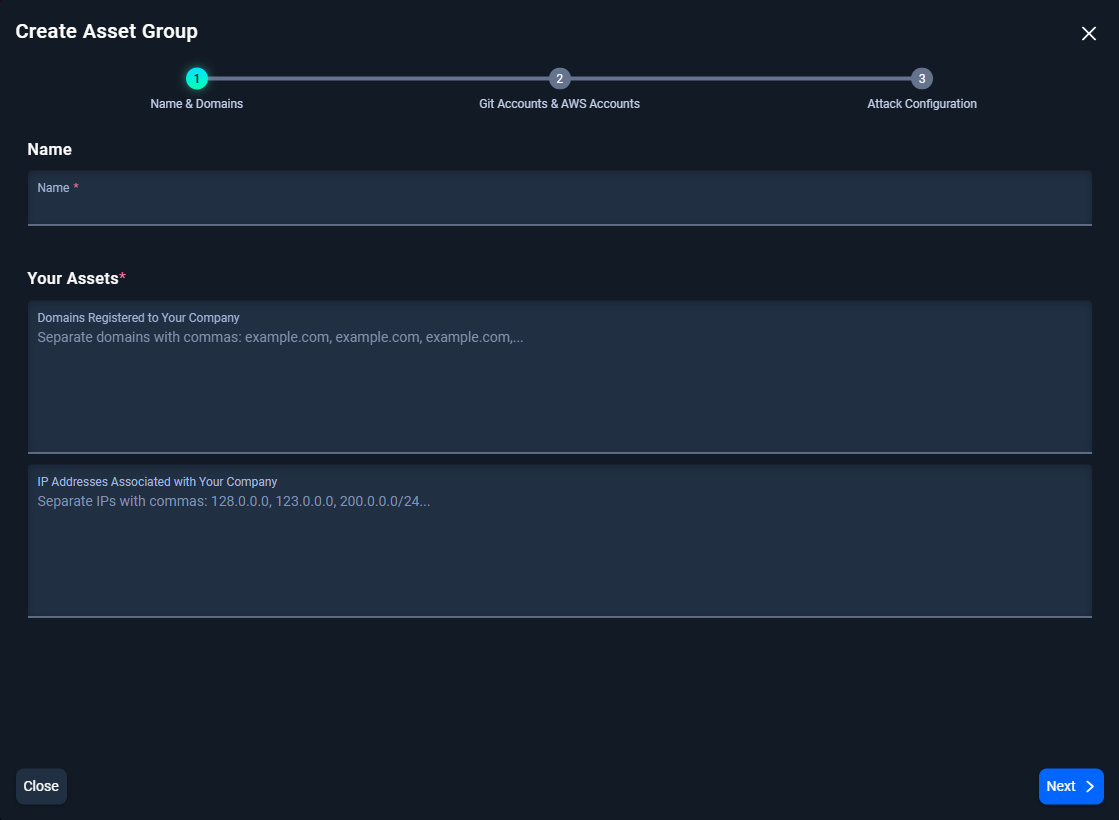The height and width of the screenshot is (820, 1119).
Task: Jump to step 2 circle in stepper
Action: point(559,78)
